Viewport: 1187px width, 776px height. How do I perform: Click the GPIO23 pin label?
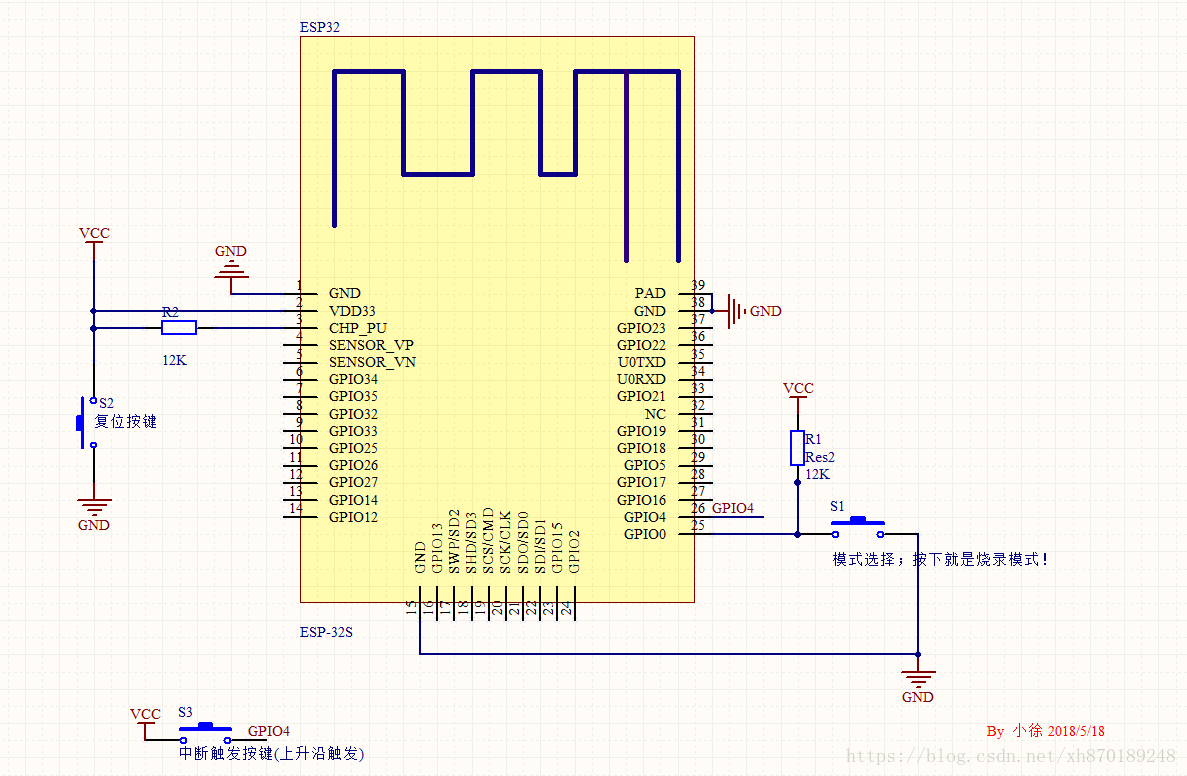click(641, 328)
